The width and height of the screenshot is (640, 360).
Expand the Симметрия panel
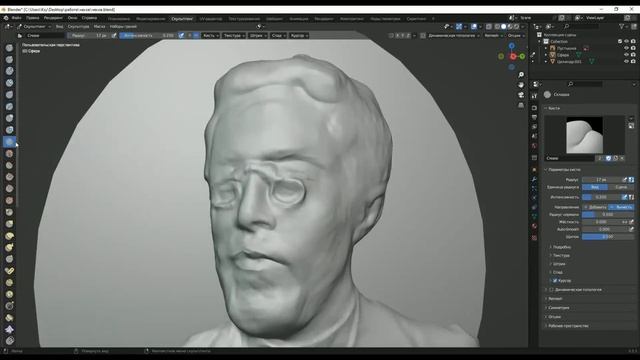[x=559, y=308]
